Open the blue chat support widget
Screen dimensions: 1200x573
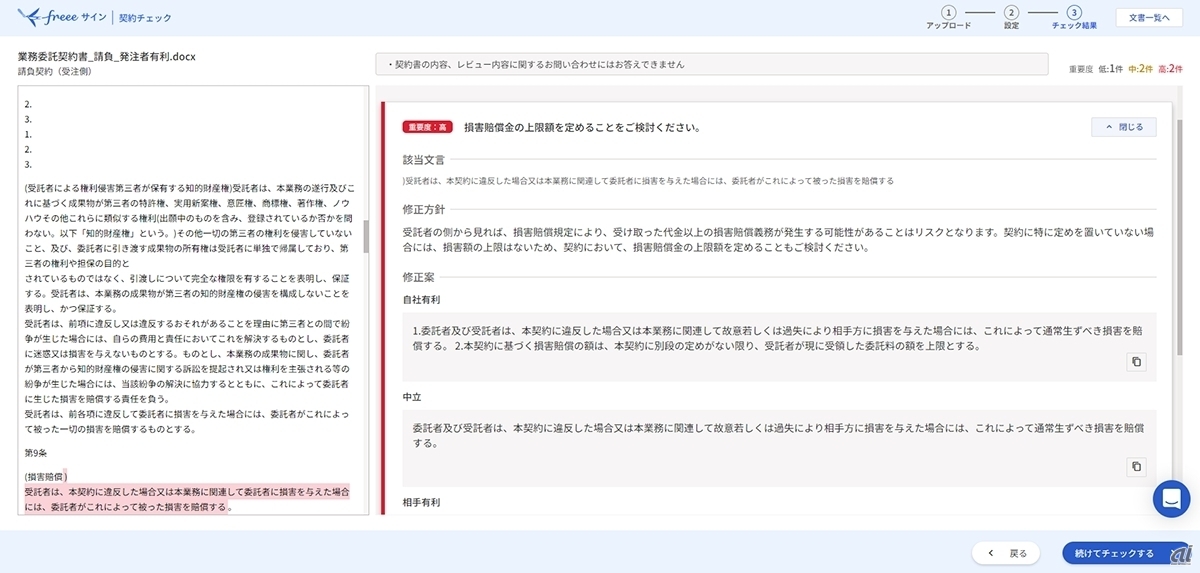click(x=1171, y=499)
